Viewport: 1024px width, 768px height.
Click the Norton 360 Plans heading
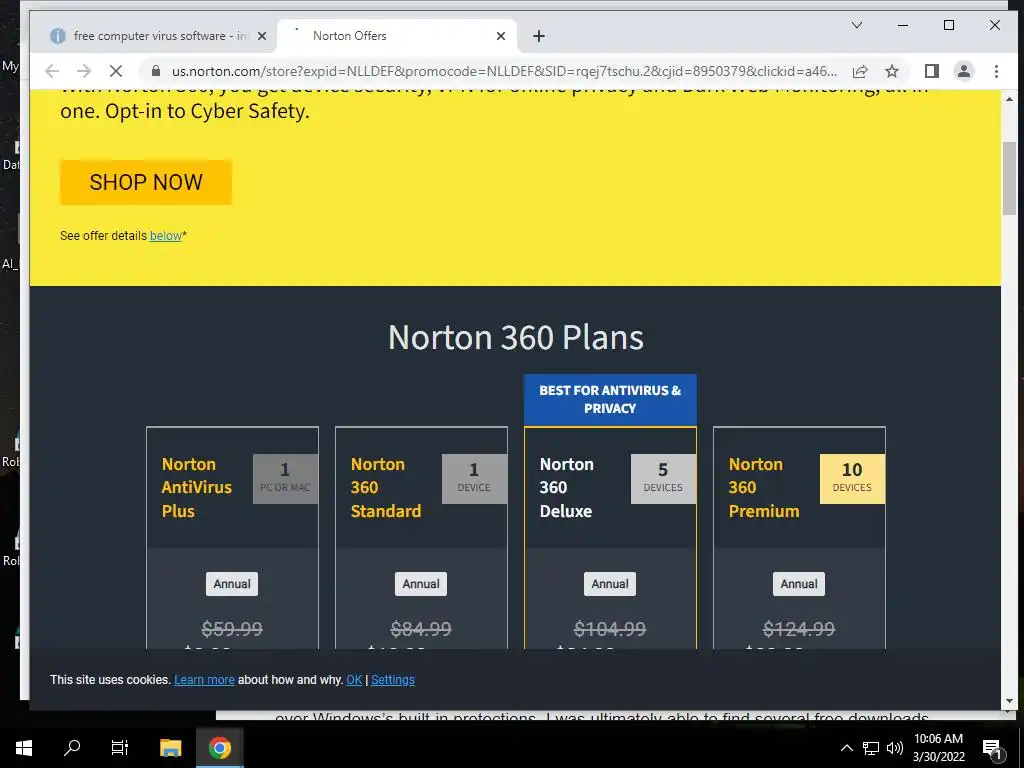(x=516, y=338)
